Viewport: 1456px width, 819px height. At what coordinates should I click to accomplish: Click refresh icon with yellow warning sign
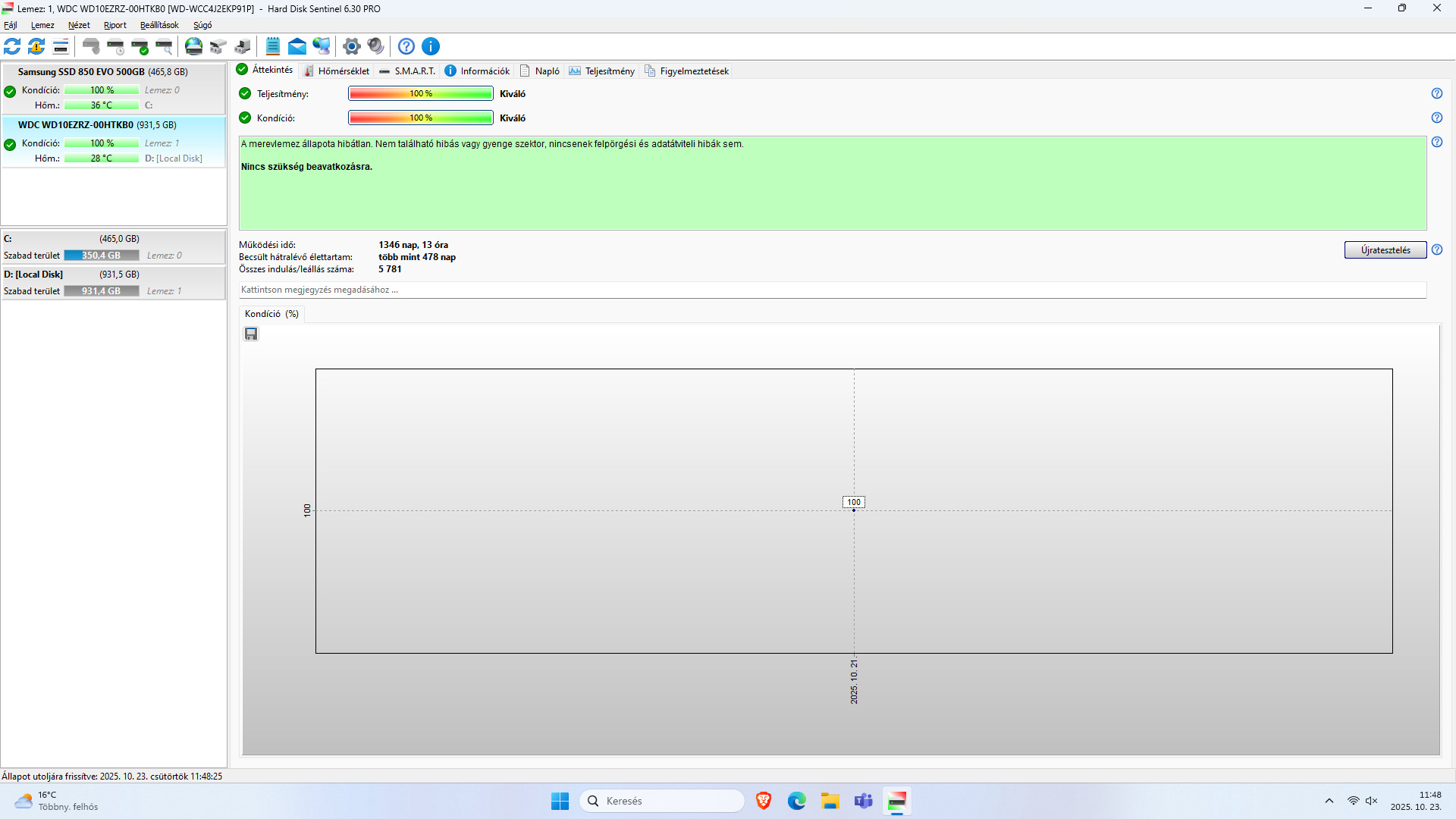pos(36,46)
